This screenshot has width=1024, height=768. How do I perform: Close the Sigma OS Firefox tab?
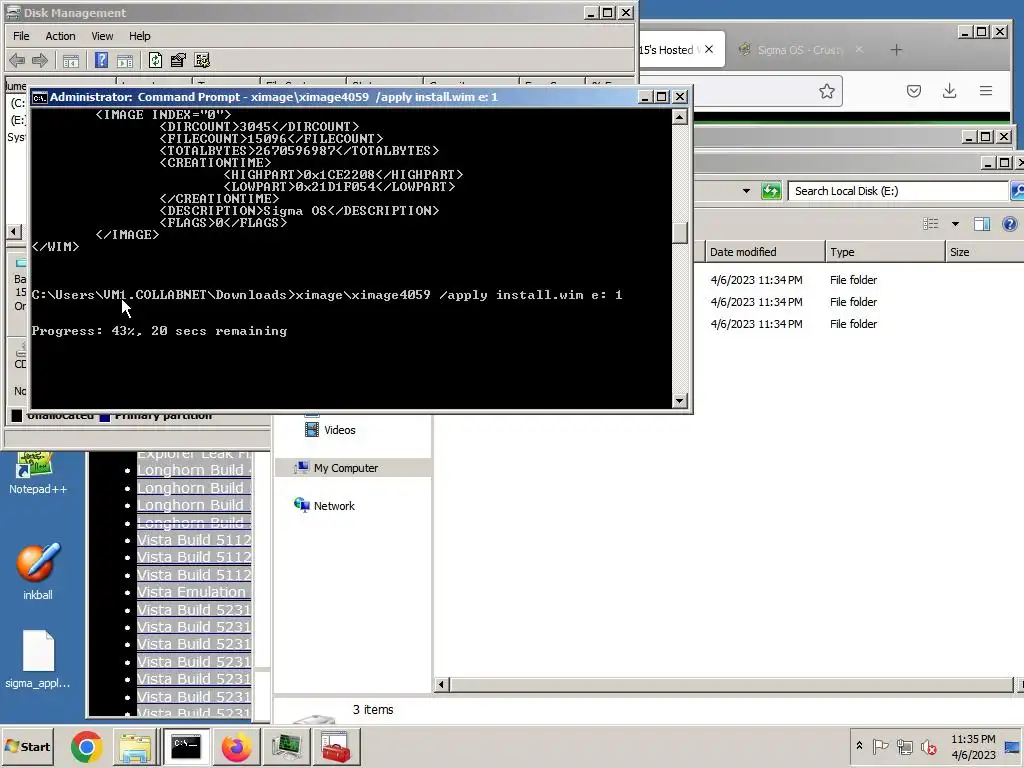pos(859,49)
